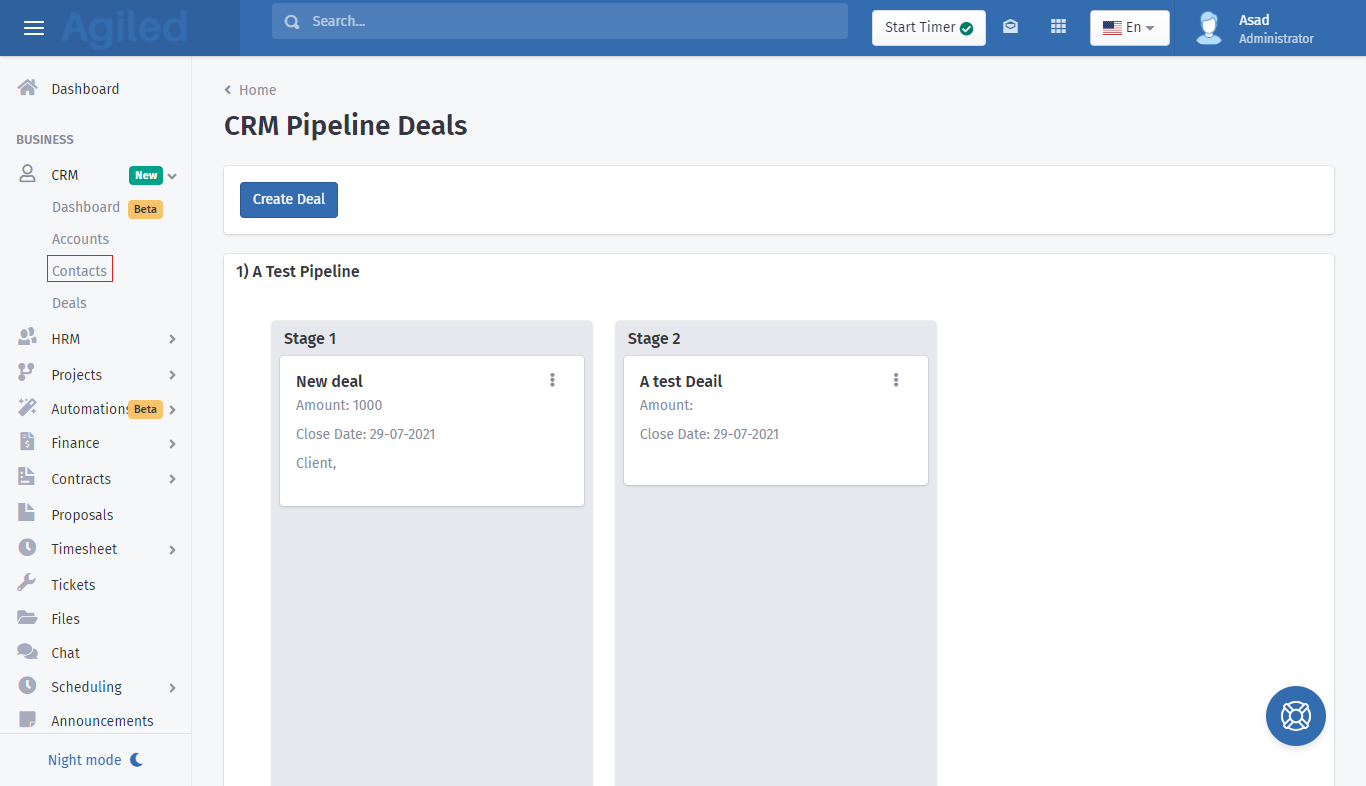The width and height of the screenshot is (1366, 786).
Task: Click the hamburger menu icon
Action: tap(34, 28)
